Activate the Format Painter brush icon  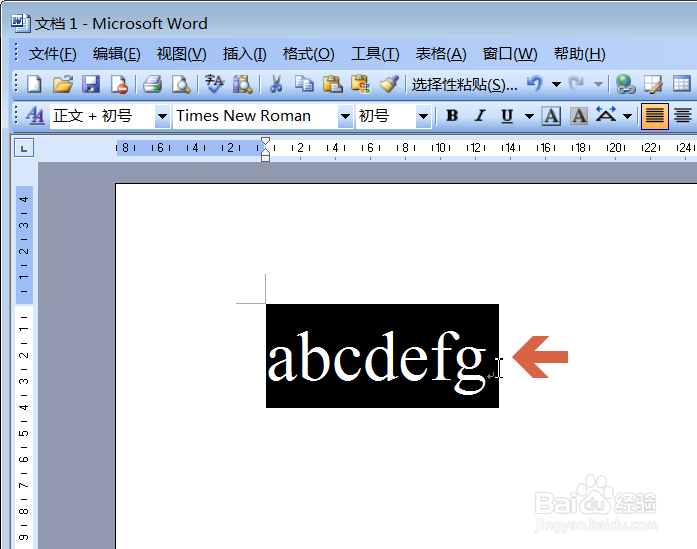coord(389,84)
